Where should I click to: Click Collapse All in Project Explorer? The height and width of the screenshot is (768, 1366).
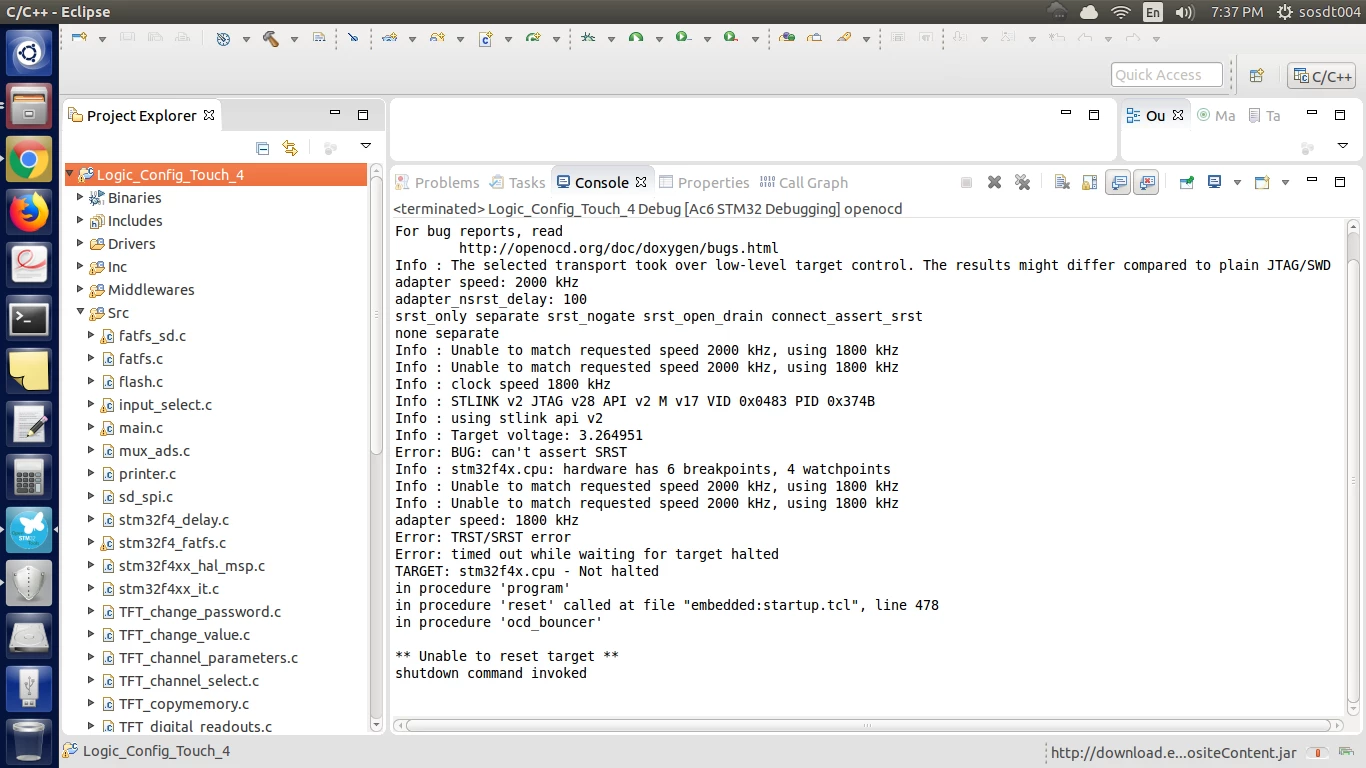coord(262,148)
